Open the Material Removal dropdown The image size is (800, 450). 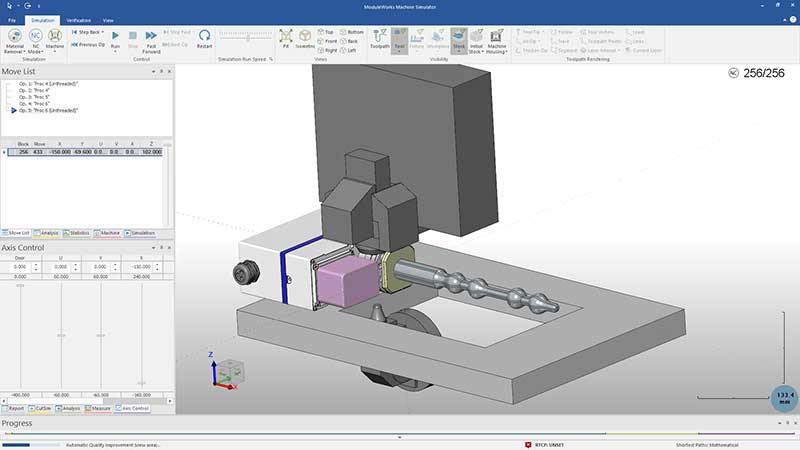click(15, 38)
